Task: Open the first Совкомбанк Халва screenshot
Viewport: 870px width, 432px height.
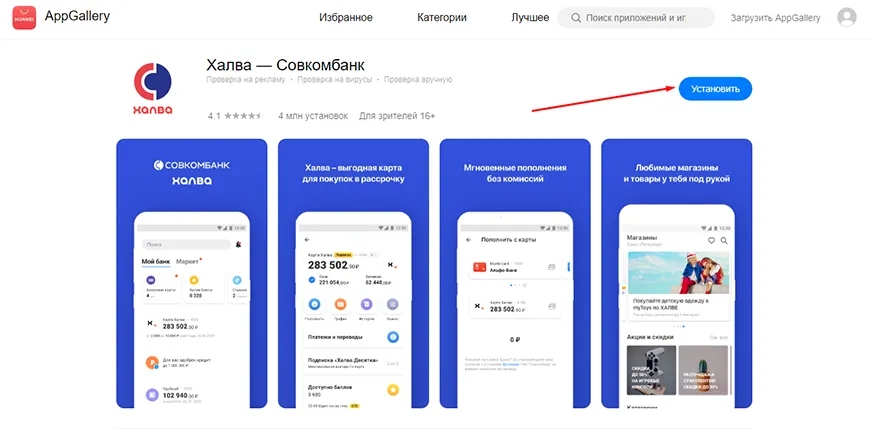Action: (x=191, y=273)
